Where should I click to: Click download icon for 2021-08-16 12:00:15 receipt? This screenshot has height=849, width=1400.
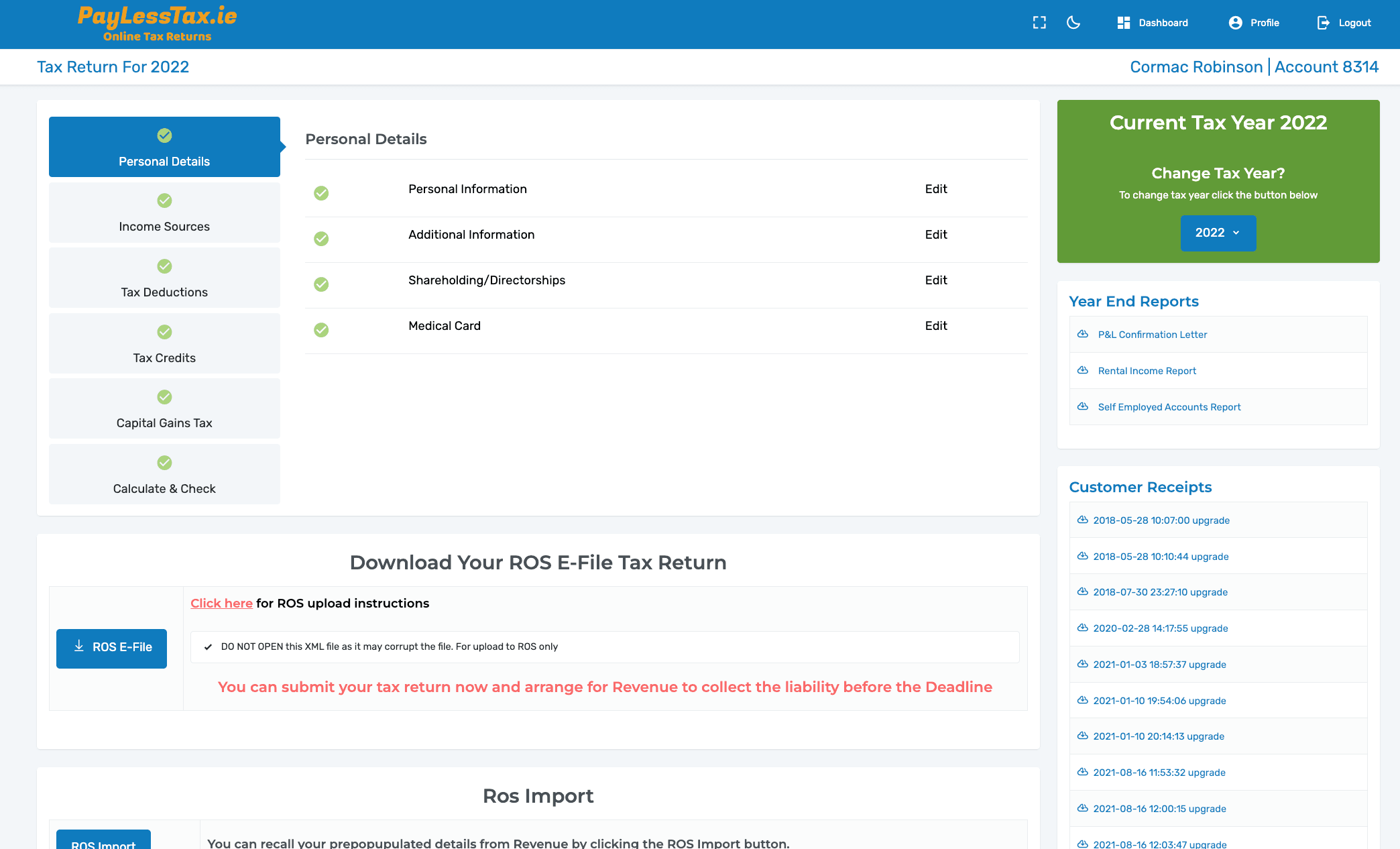[x=1082, y=808]
